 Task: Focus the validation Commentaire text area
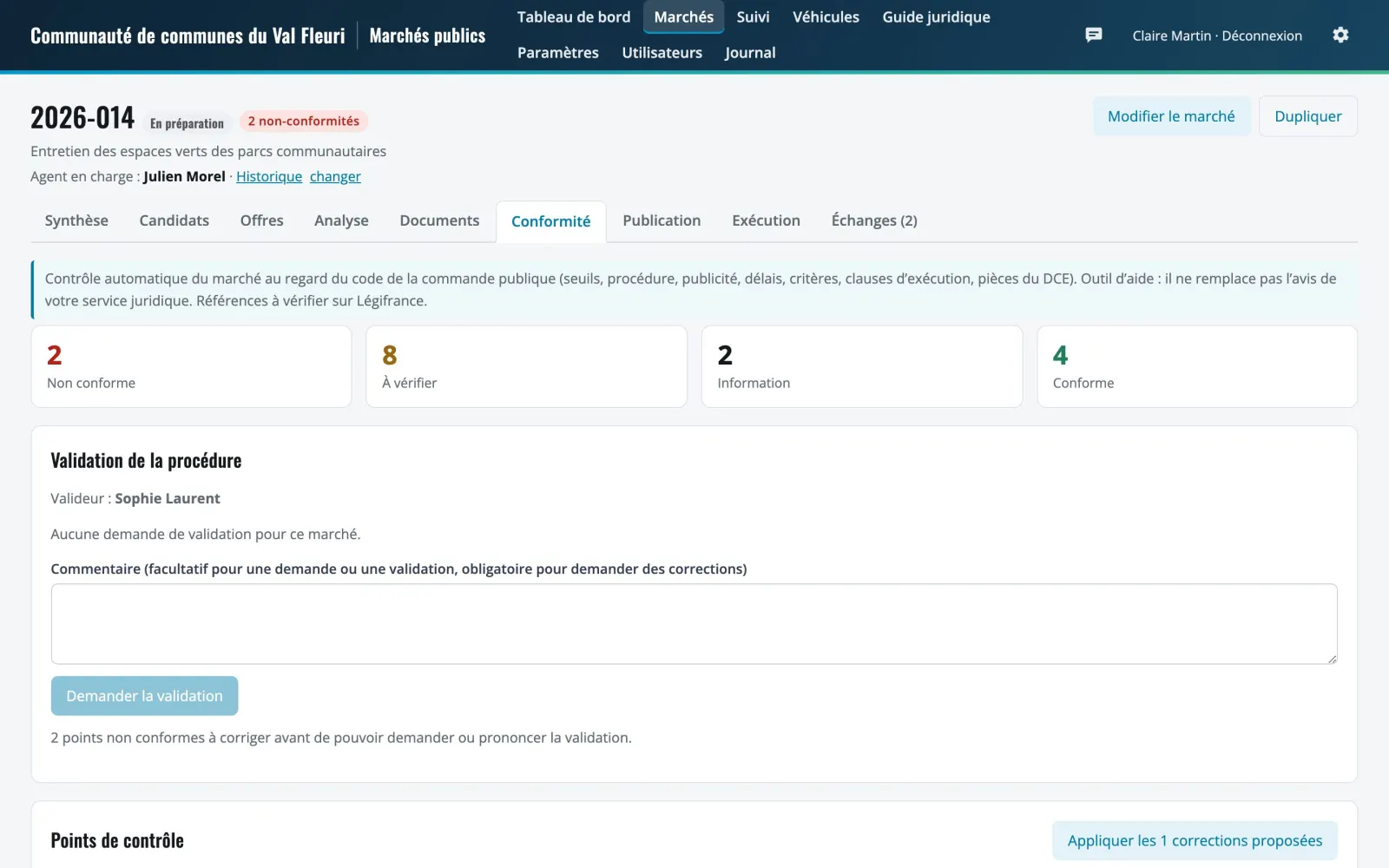coord(694,624)
